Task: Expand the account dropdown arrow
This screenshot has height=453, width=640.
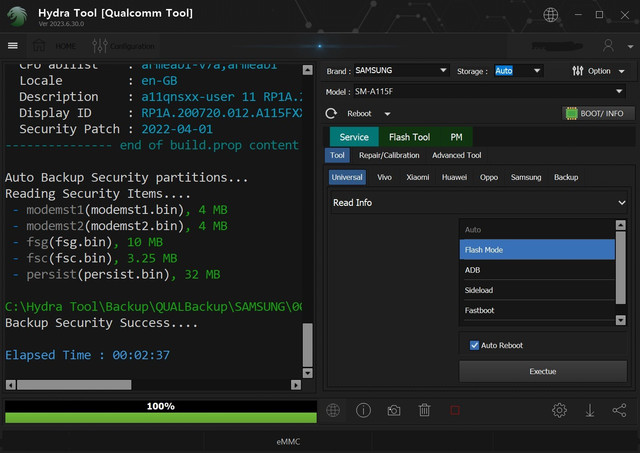Action: click(x=630, y=46)
